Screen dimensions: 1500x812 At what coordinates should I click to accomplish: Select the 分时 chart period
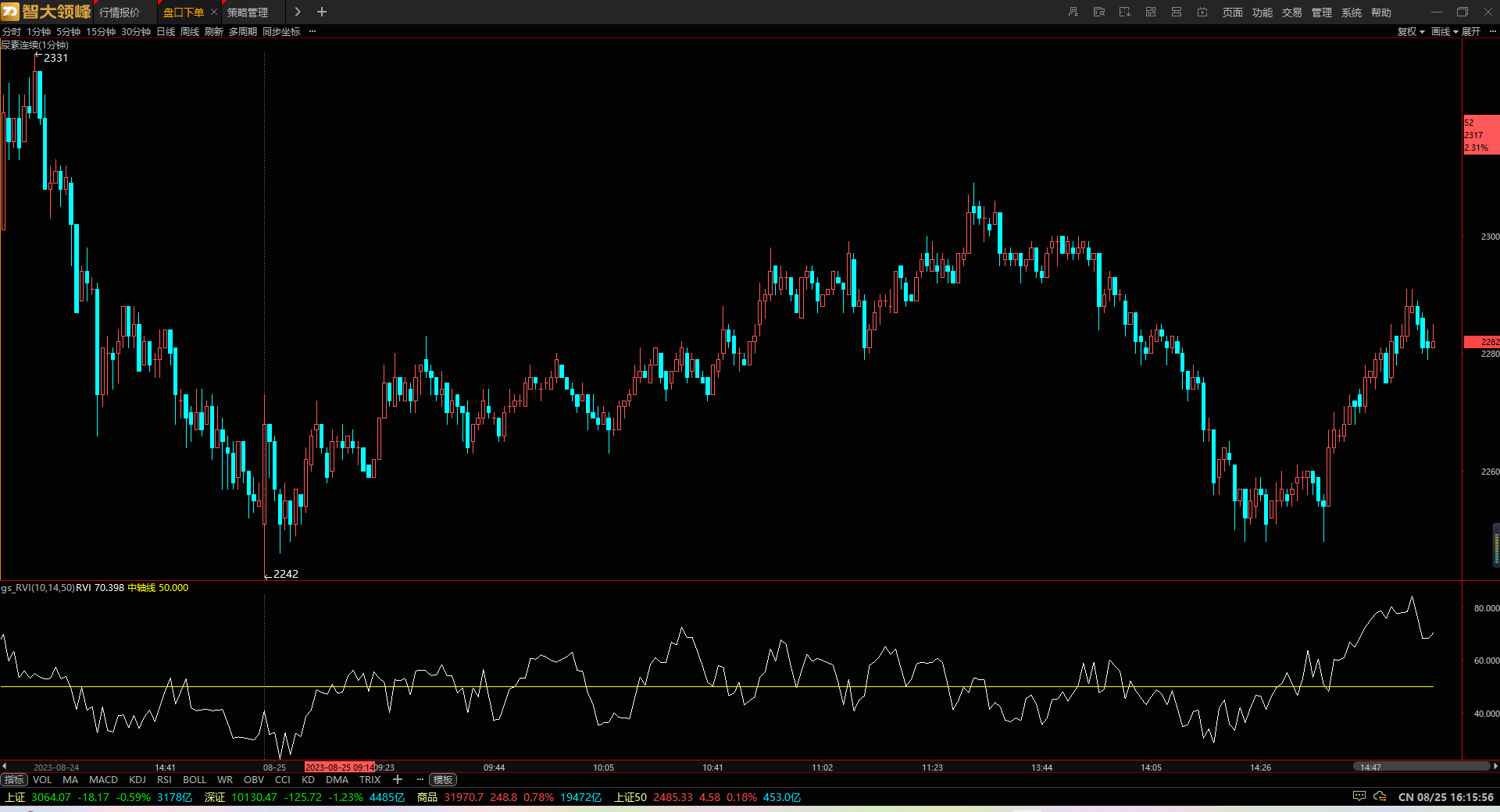(12, 31)
